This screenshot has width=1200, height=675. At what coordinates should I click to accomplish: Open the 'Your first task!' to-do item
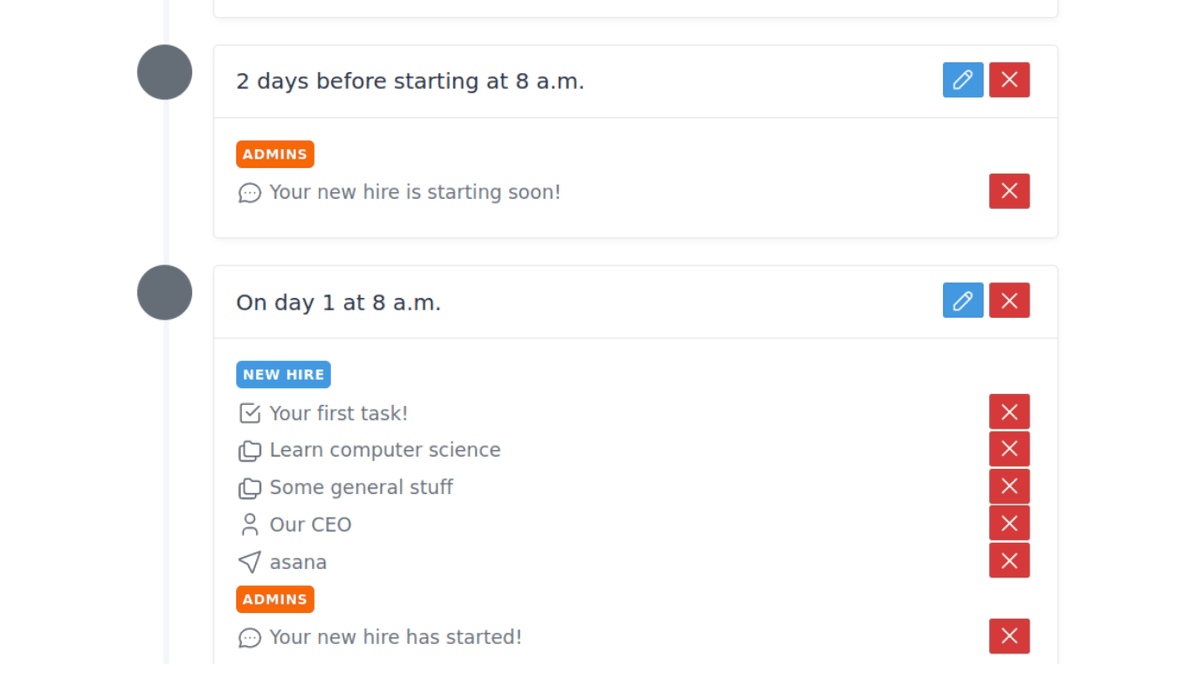338,413
